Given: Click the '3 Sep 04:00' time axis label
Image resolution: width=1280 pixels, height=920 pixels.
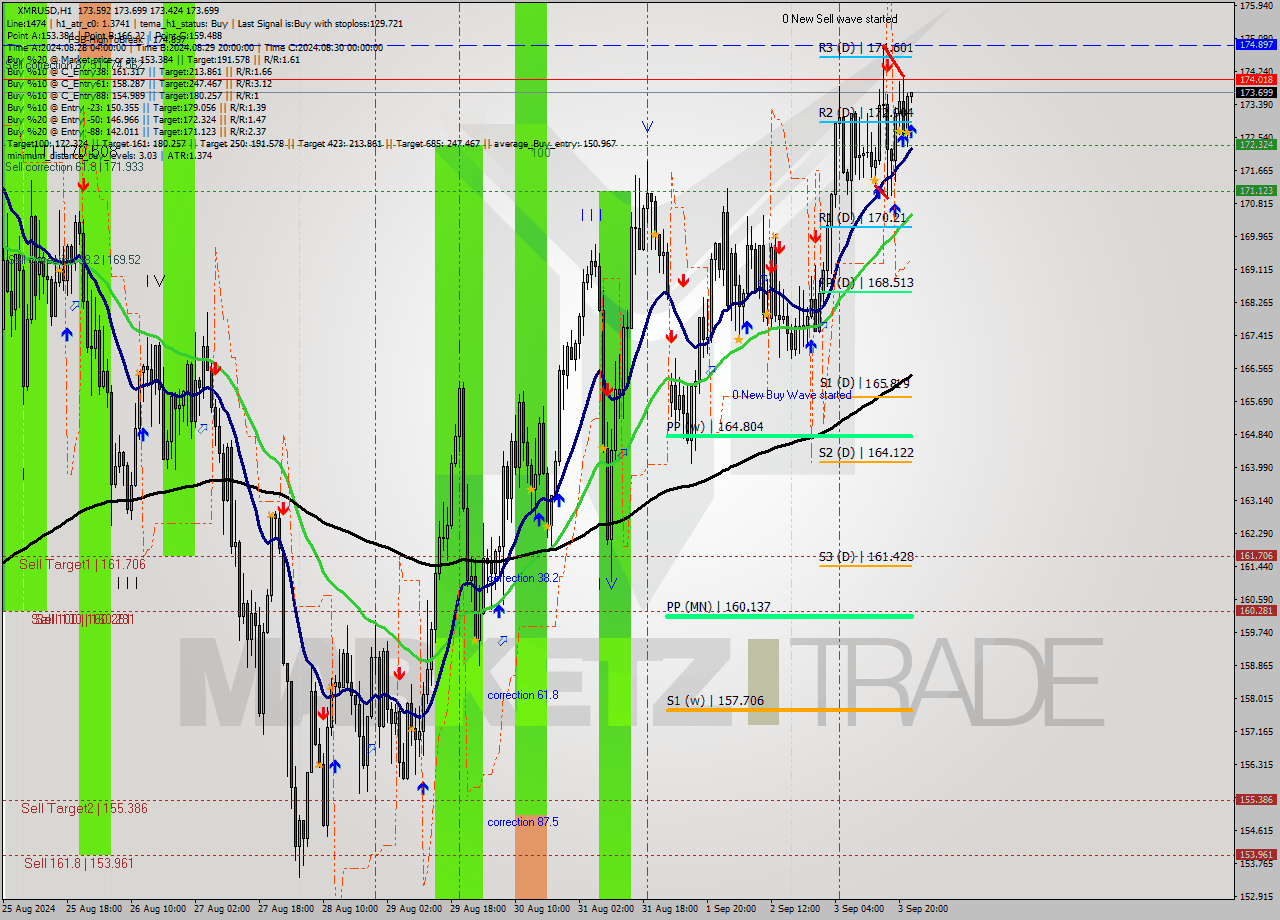Looking at the screenshot, I should click(x=859, y=909).
